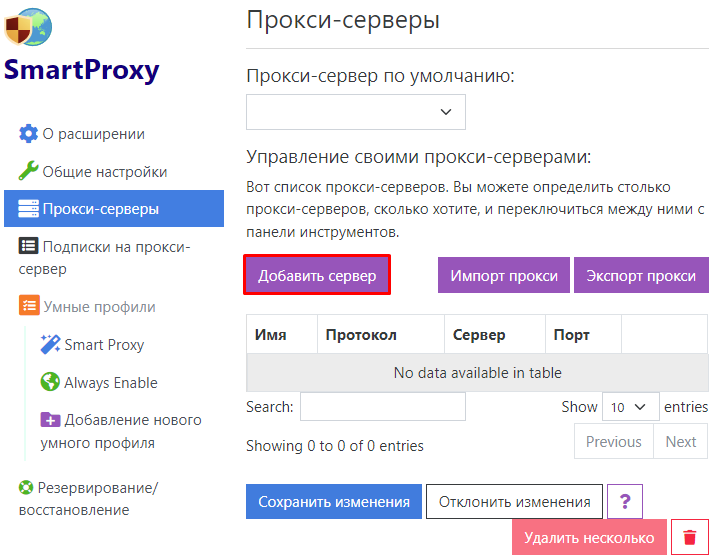The image size is (716, 558).
Task: Click Добавить сервер button
Action: 317,275
